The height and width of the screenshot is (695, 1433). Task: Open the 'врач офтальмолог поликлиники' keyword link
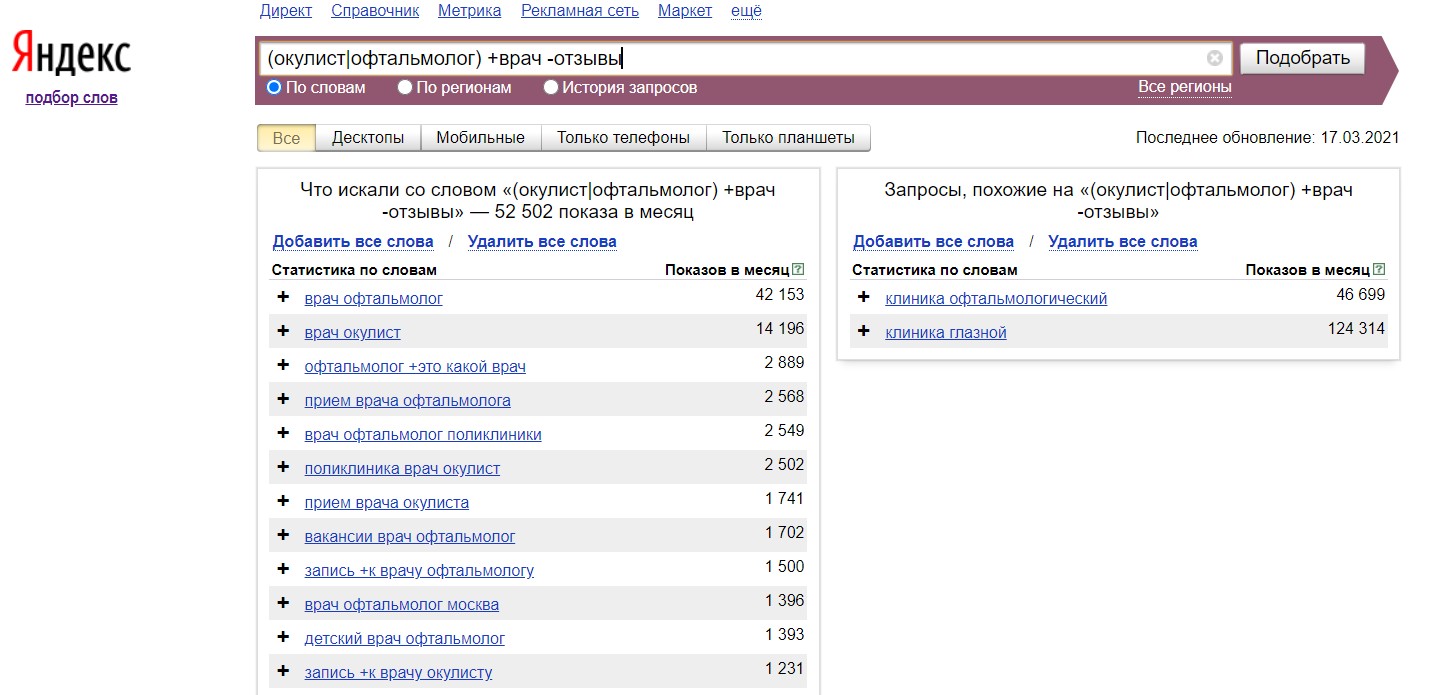click(423, 434)
